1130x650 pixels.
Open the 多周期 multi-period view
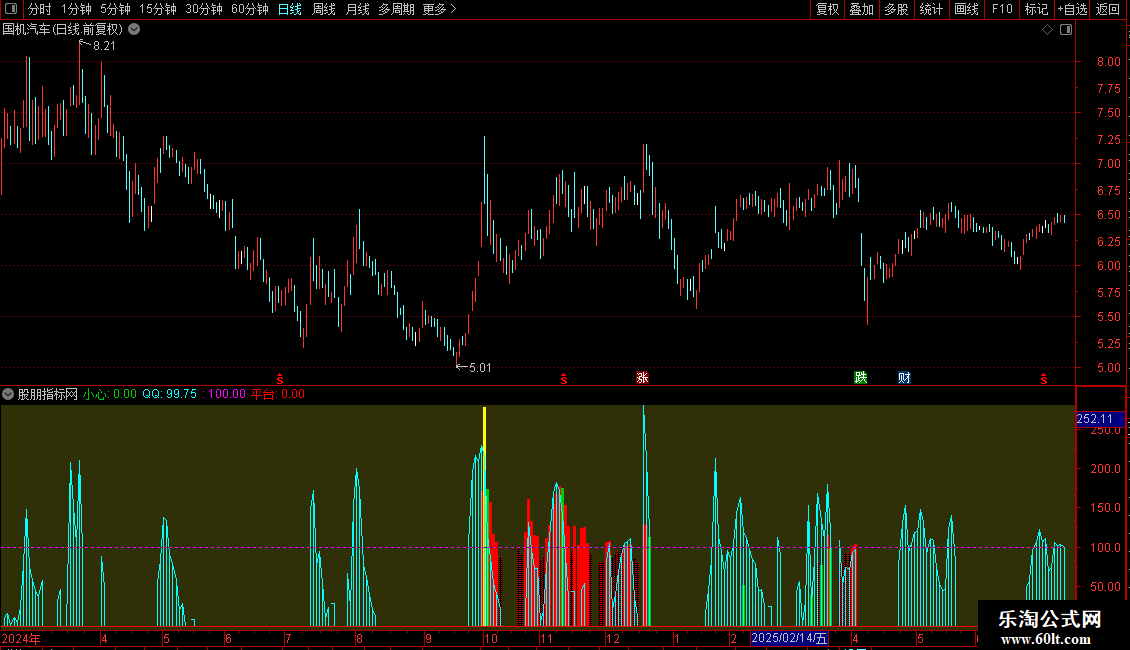[396, 9]
